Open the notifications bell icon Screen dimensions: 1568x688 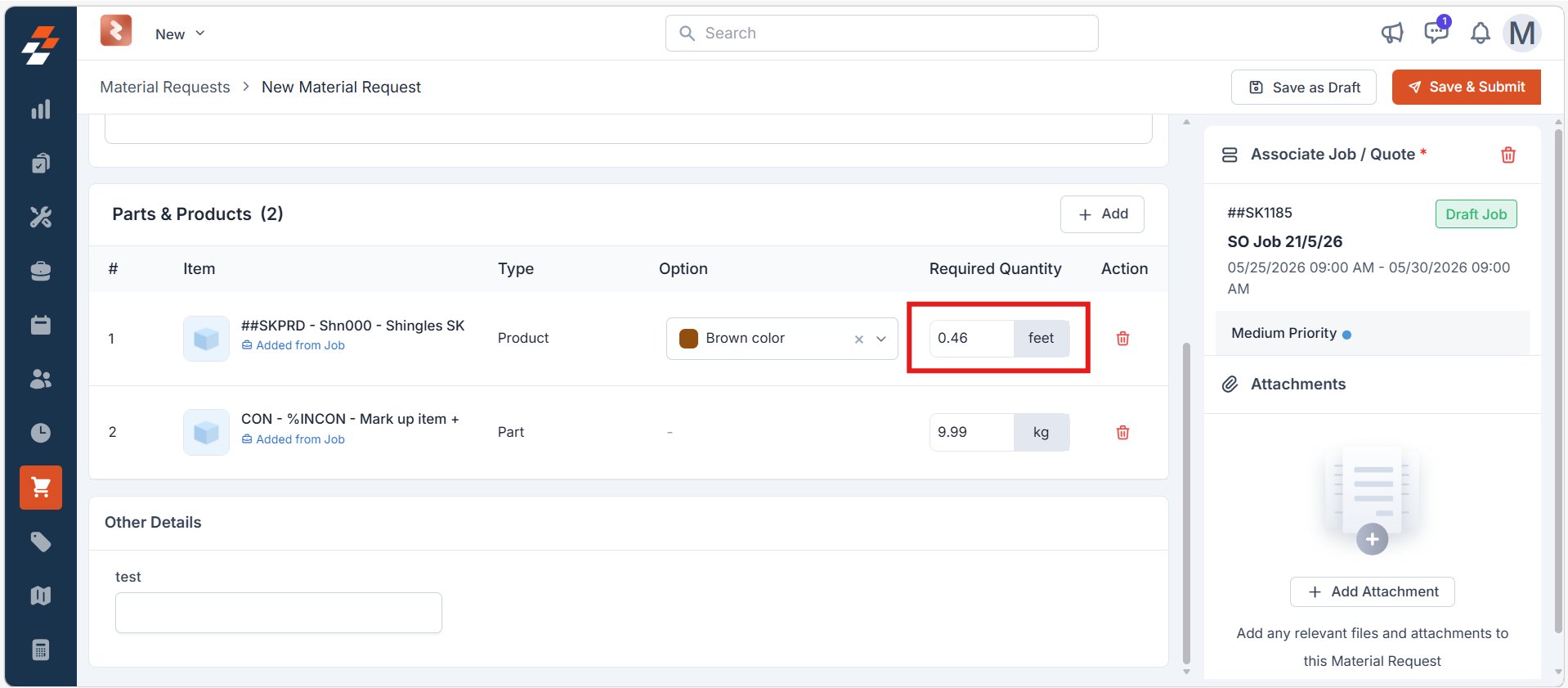point(1480,34)
